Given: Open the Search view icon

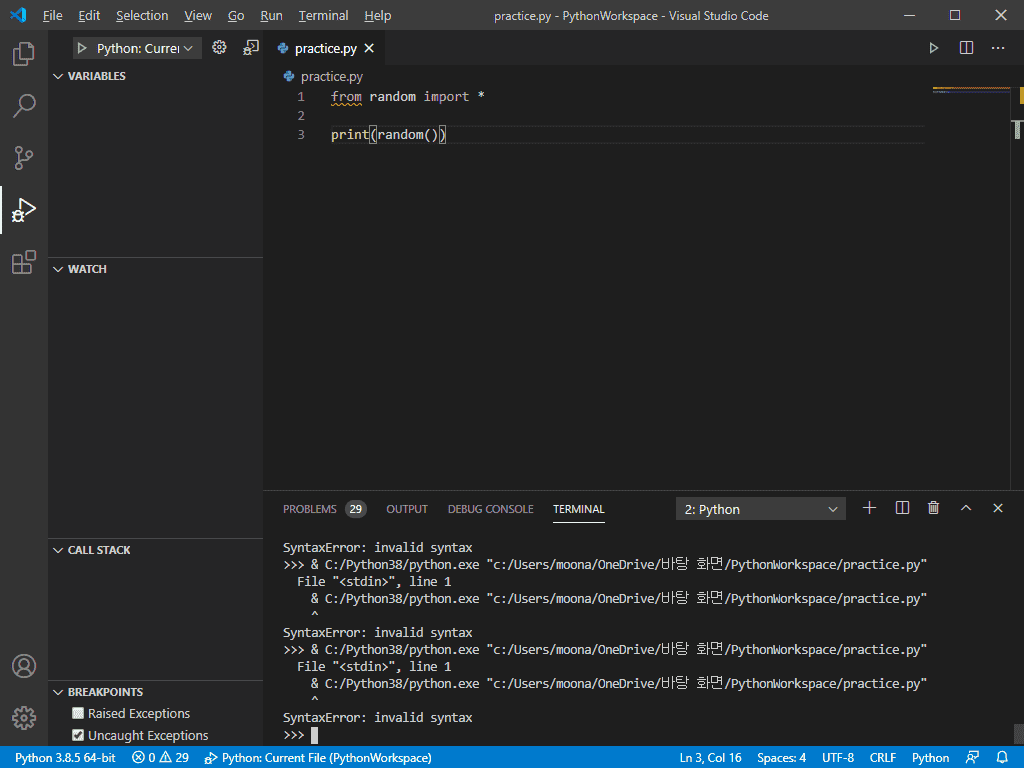Looking at the screenshot, I should [x=24, y=106].
